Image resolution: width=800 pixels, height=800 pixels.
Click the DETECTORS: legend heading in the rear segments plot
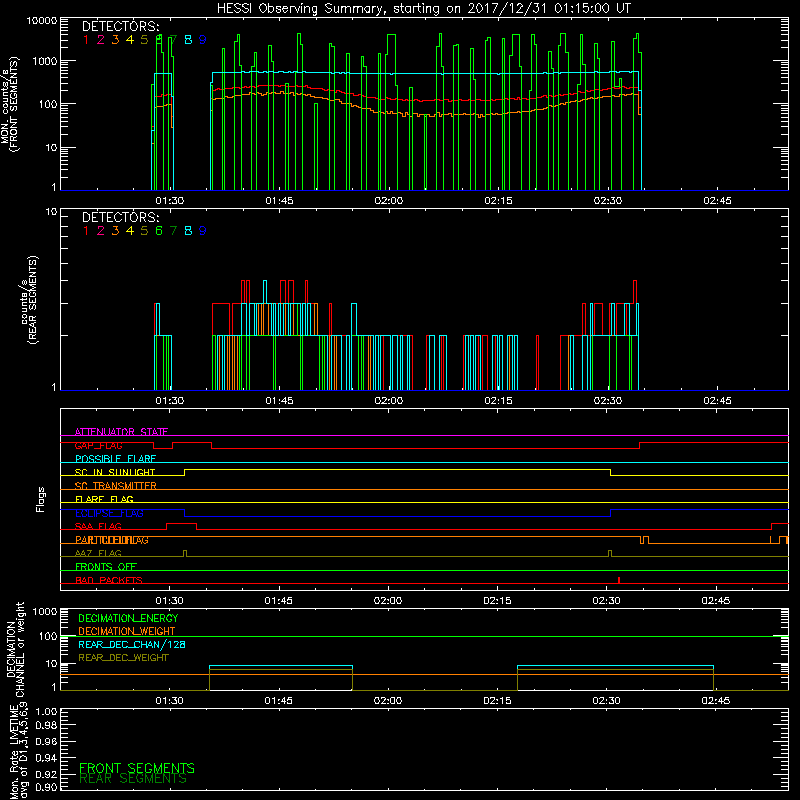pos(120,217)
